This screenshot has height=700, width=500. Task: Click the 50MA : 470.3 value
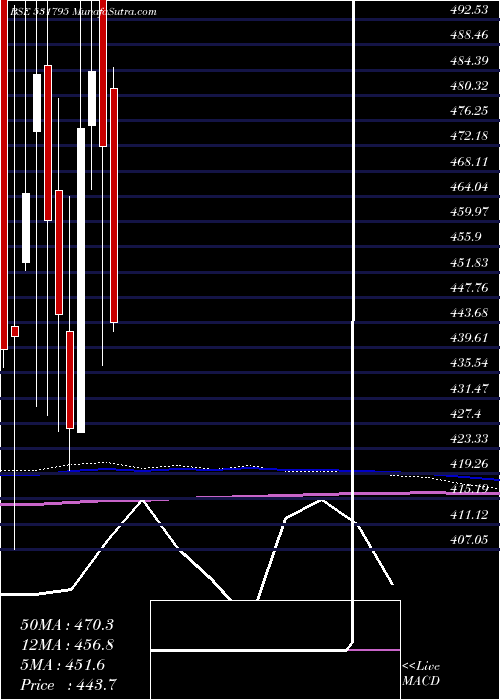click(67, 625)
